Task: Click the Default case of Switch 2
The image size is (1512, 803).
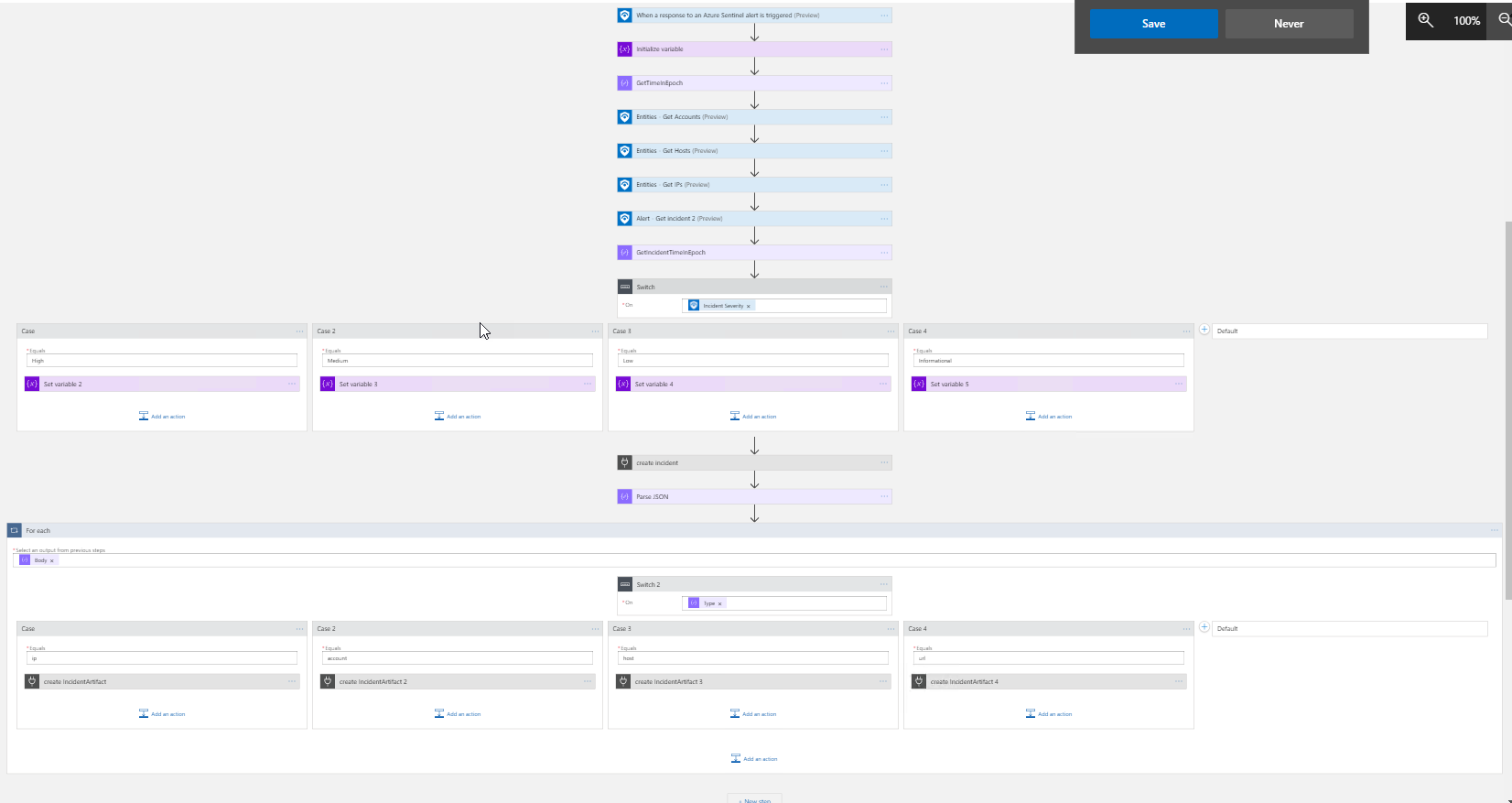Action: [x=1350, y=629]
